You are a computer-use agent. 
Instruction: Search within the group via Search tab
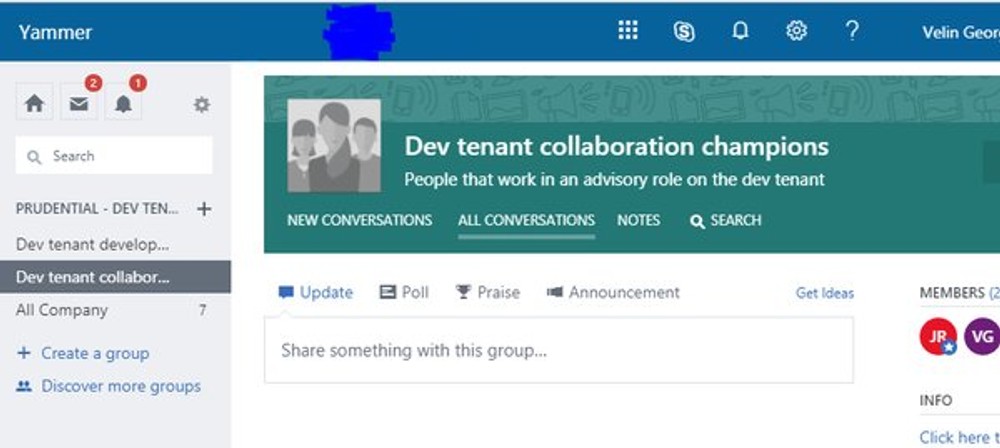[726, 221]
